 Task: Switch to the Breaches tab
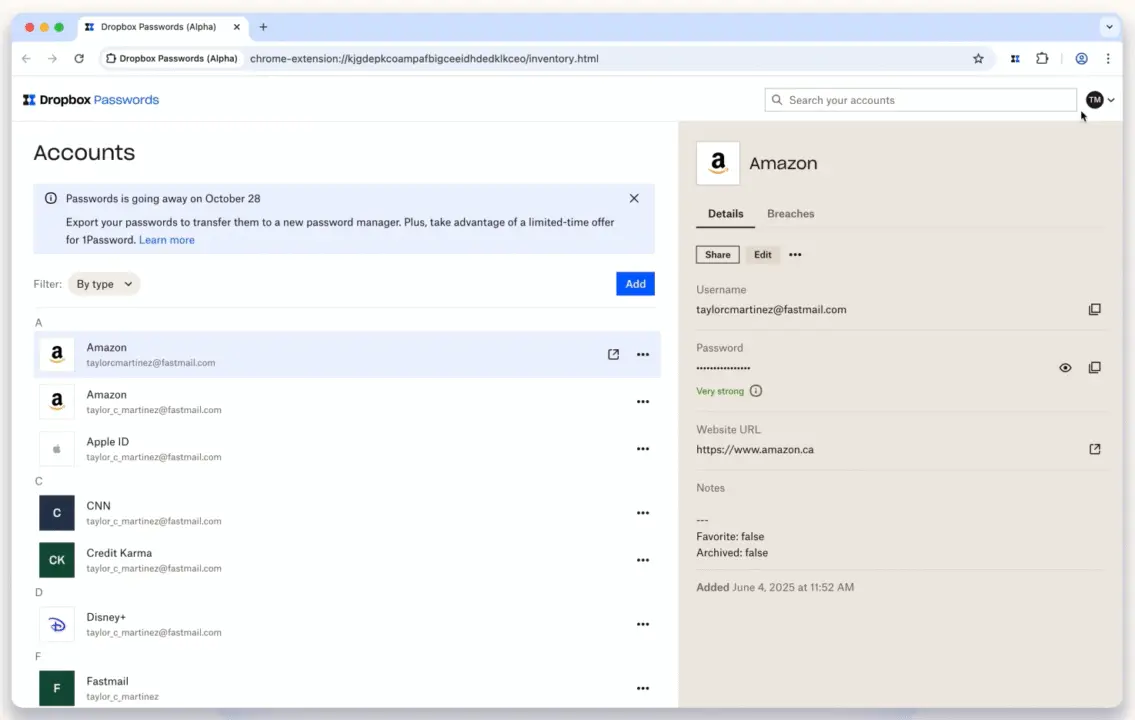point(790,214)
